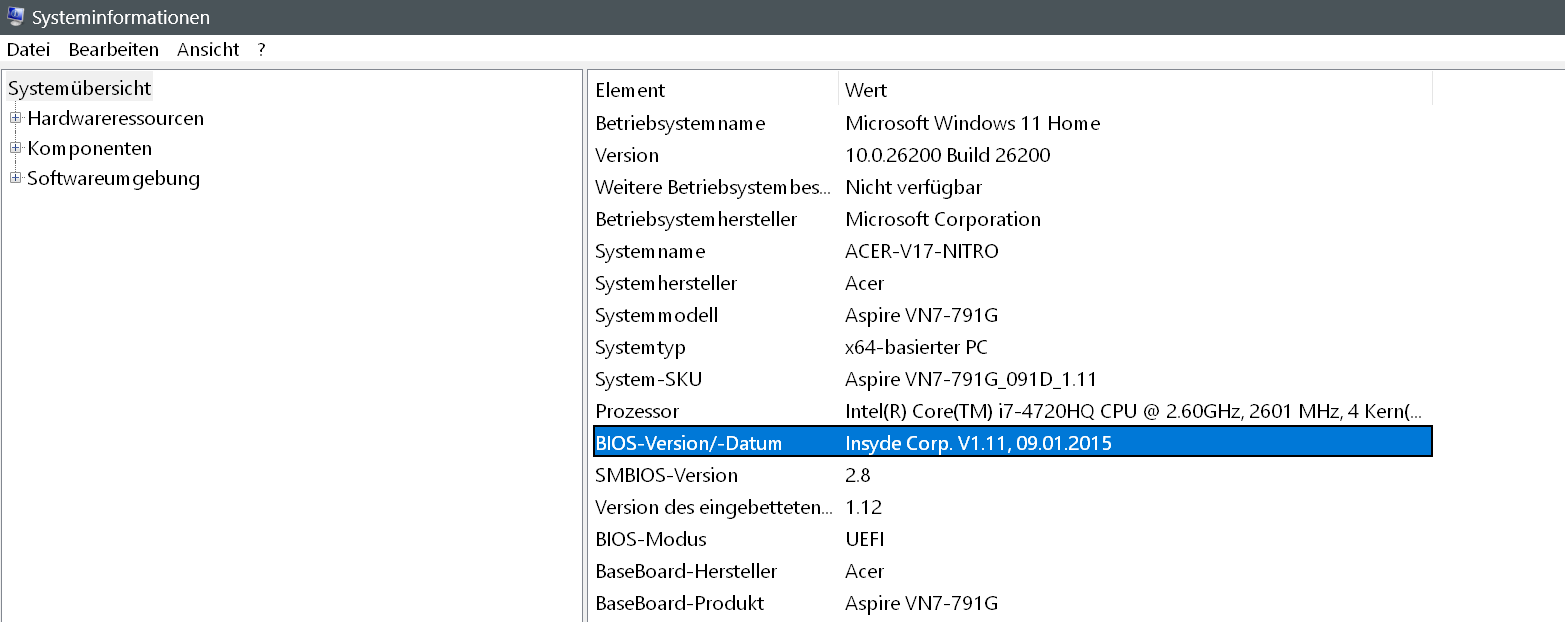Screen dimensions: 1565x622
Task: Select the Prozessor row label
Action: coord(637,411)
